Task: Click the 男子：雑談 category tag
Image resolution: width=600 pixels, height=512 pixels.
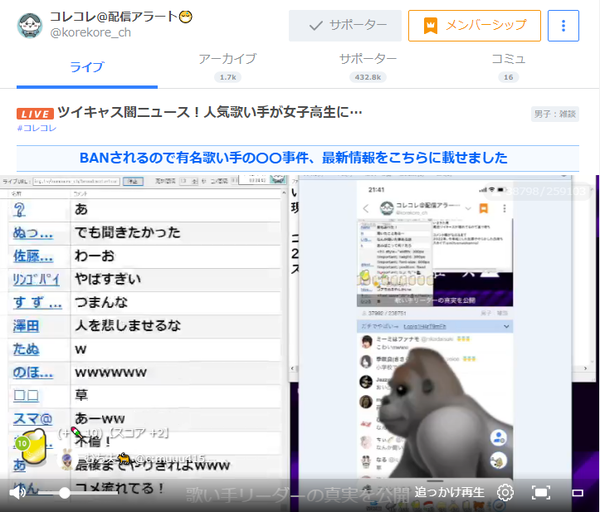Action: pyautogui.click(x=555, y=114)
